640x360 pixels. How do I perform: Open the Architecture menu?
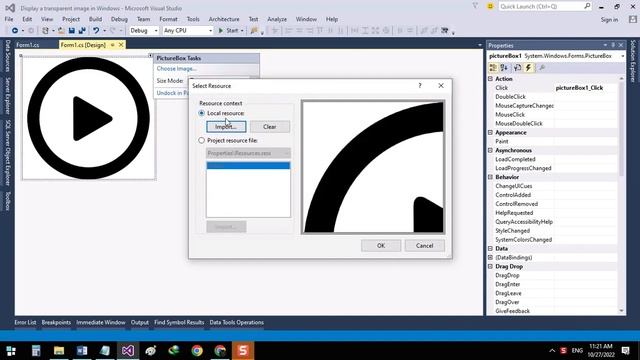(x=224, y=19)
